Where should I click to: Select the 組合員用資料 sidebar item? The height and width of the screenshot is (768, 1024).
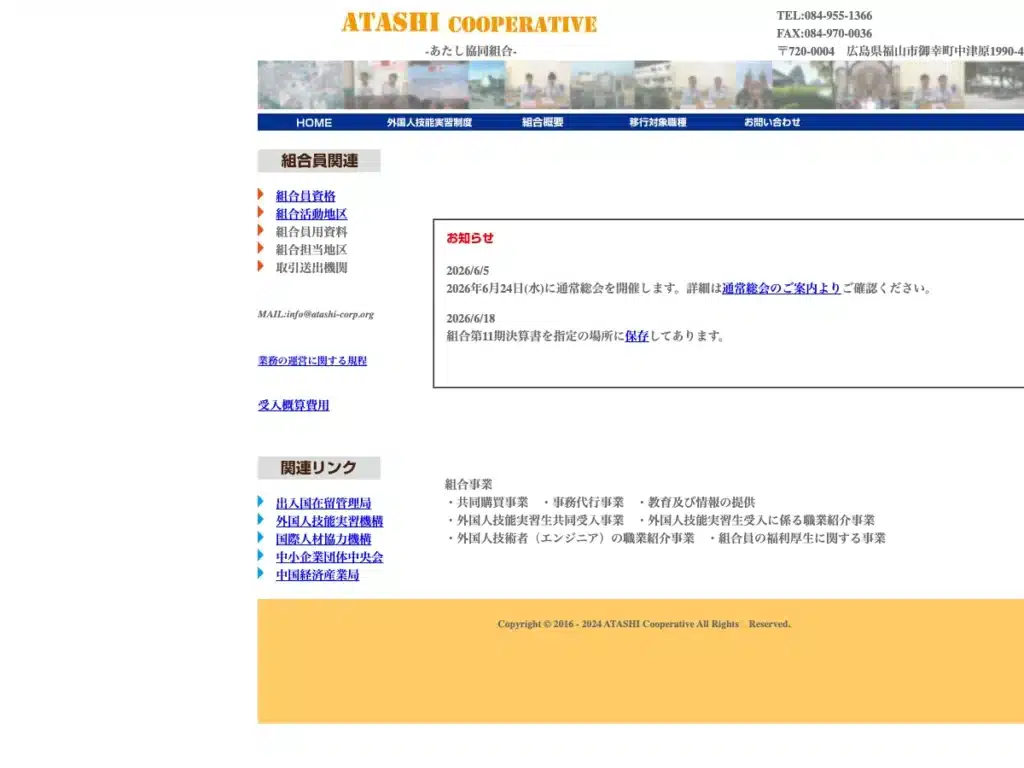click(311, 231)
